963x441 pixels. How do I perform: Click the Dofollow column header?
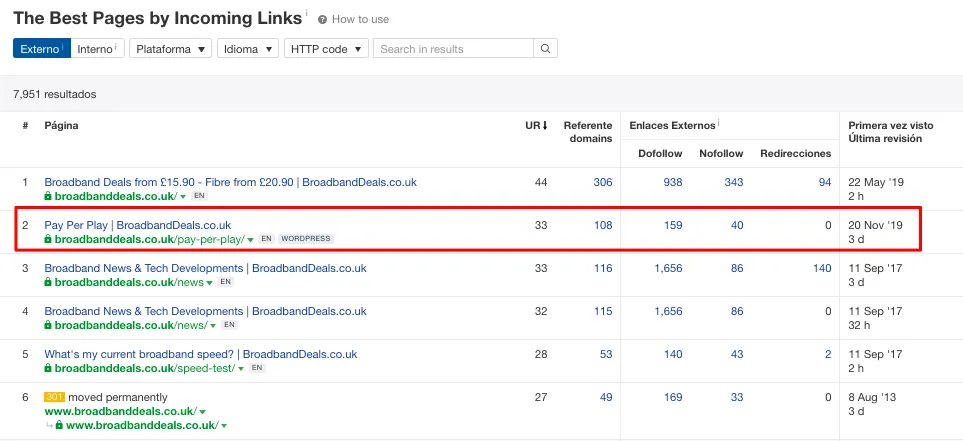click(x=660, y=154)
